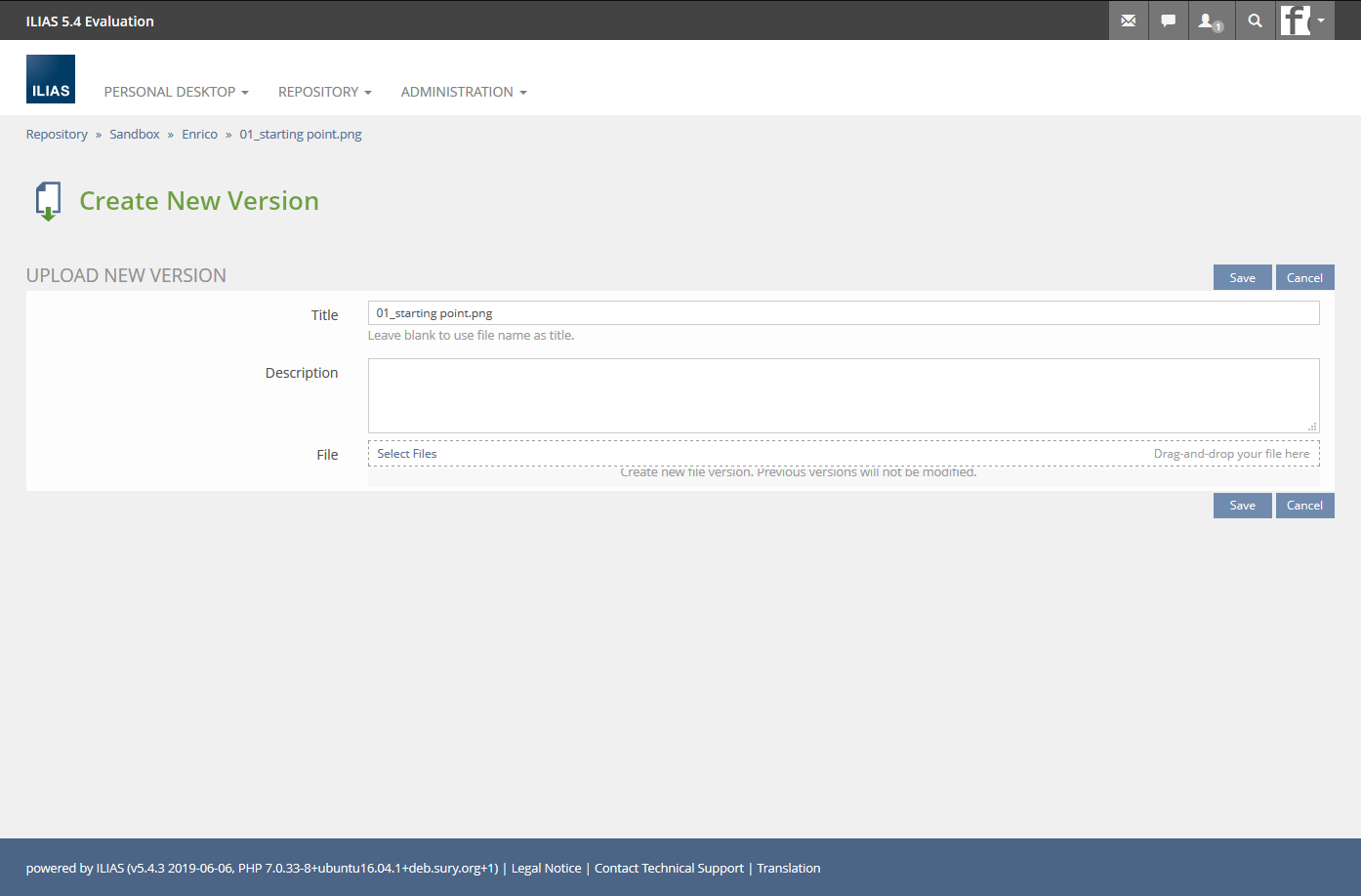Click Select Files to upload
1361x896 pixels.
(x=407, y=454)
